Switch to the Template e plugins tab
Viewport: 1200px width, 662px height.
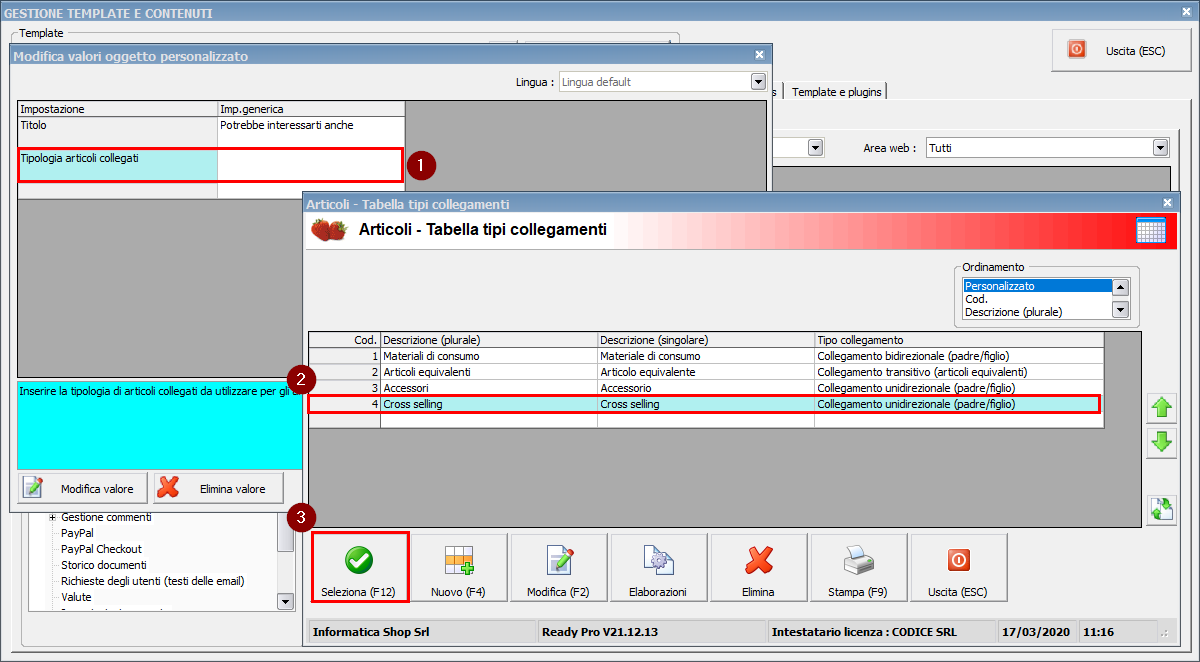click(x=836, y=92)
